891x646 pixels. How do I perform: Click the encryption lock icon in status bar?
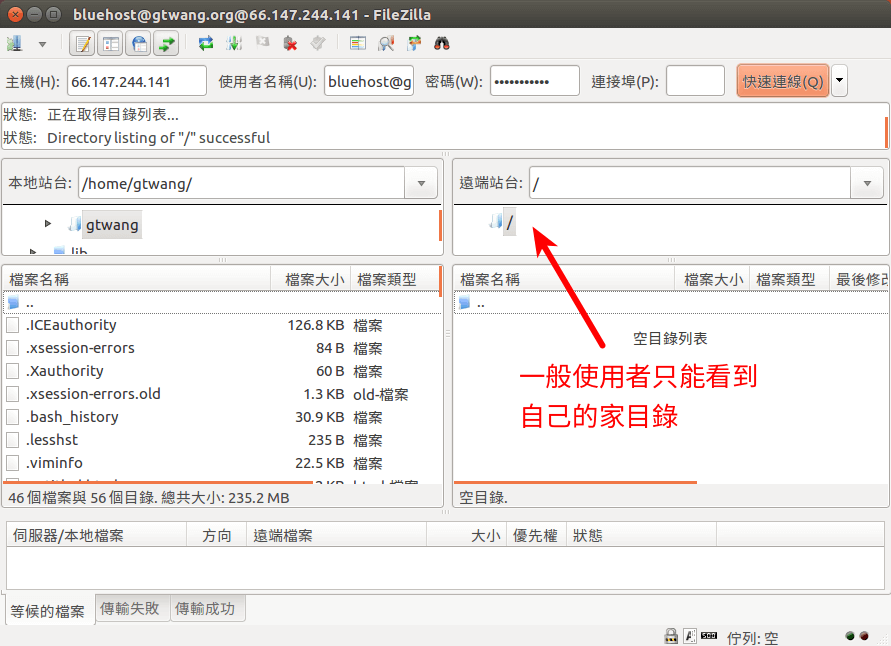coord(671,636)
